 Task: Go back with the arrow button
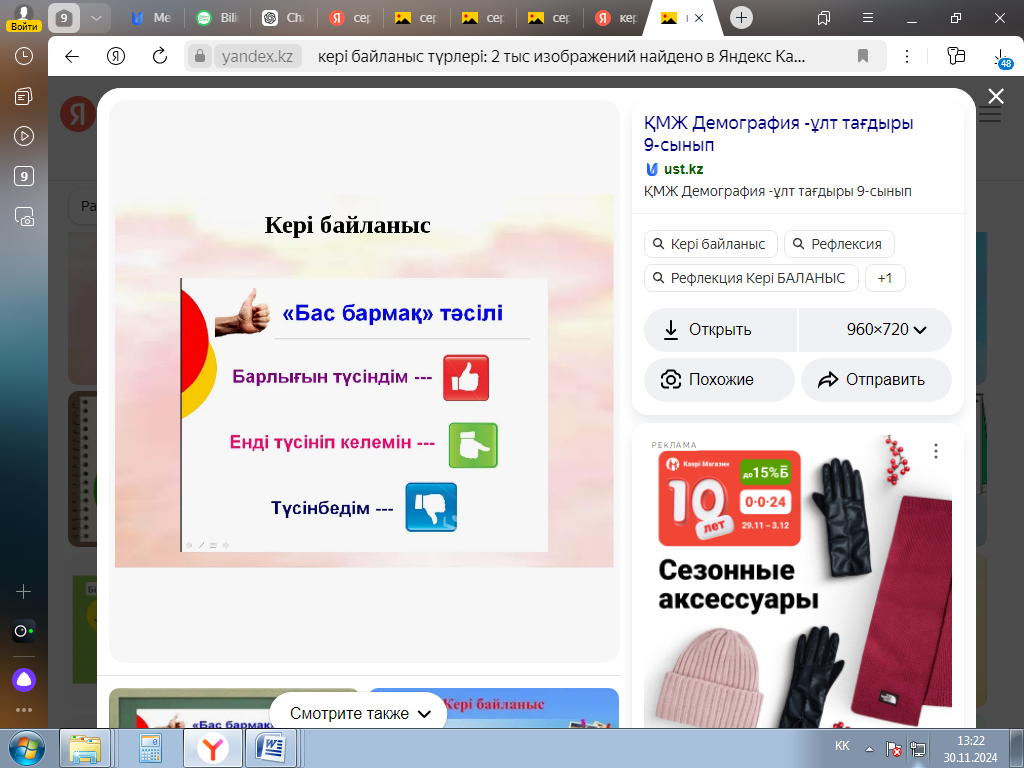click(72, 56)
